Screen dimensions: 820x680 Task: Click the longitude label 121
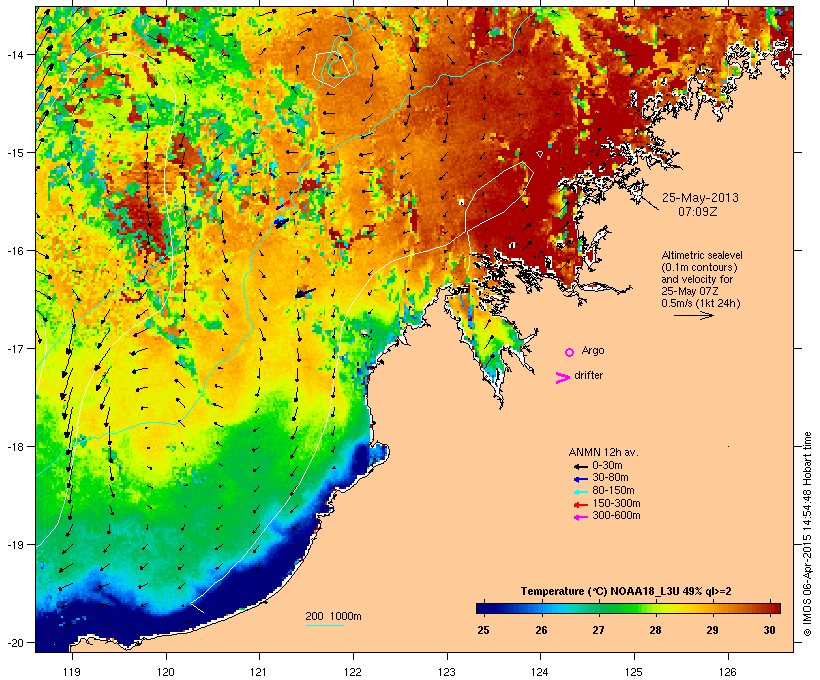point(259,672)
